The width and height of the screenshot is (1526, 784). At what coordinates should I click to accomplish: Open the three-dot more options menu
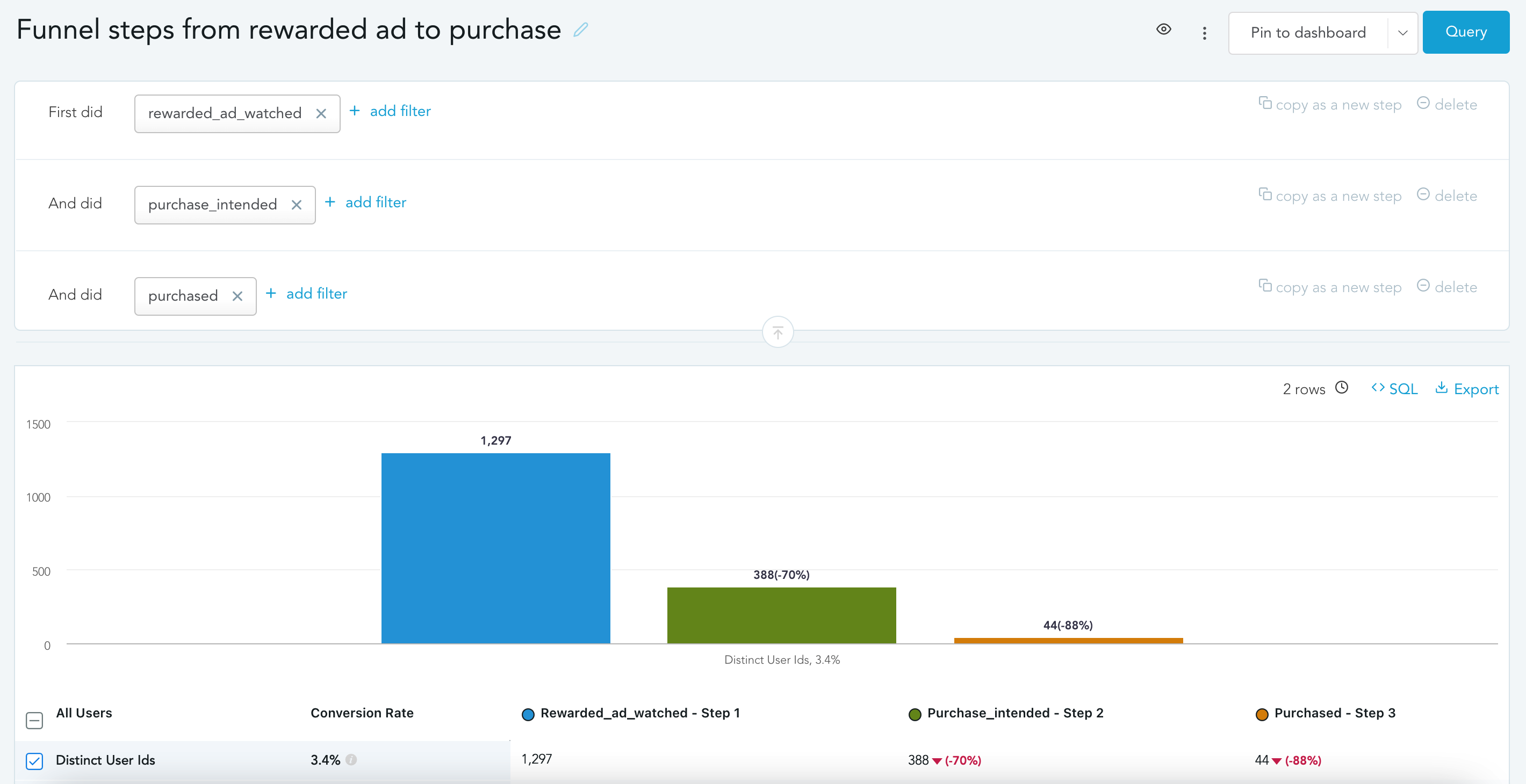(x=1204, y=33)
